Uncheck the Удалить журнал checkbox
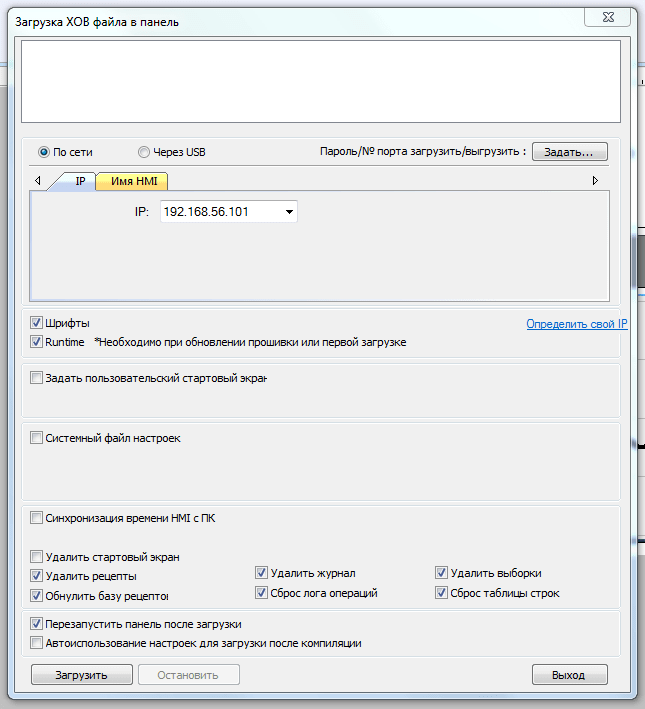This screenshot has width=645, height=709. click(262, 574)
